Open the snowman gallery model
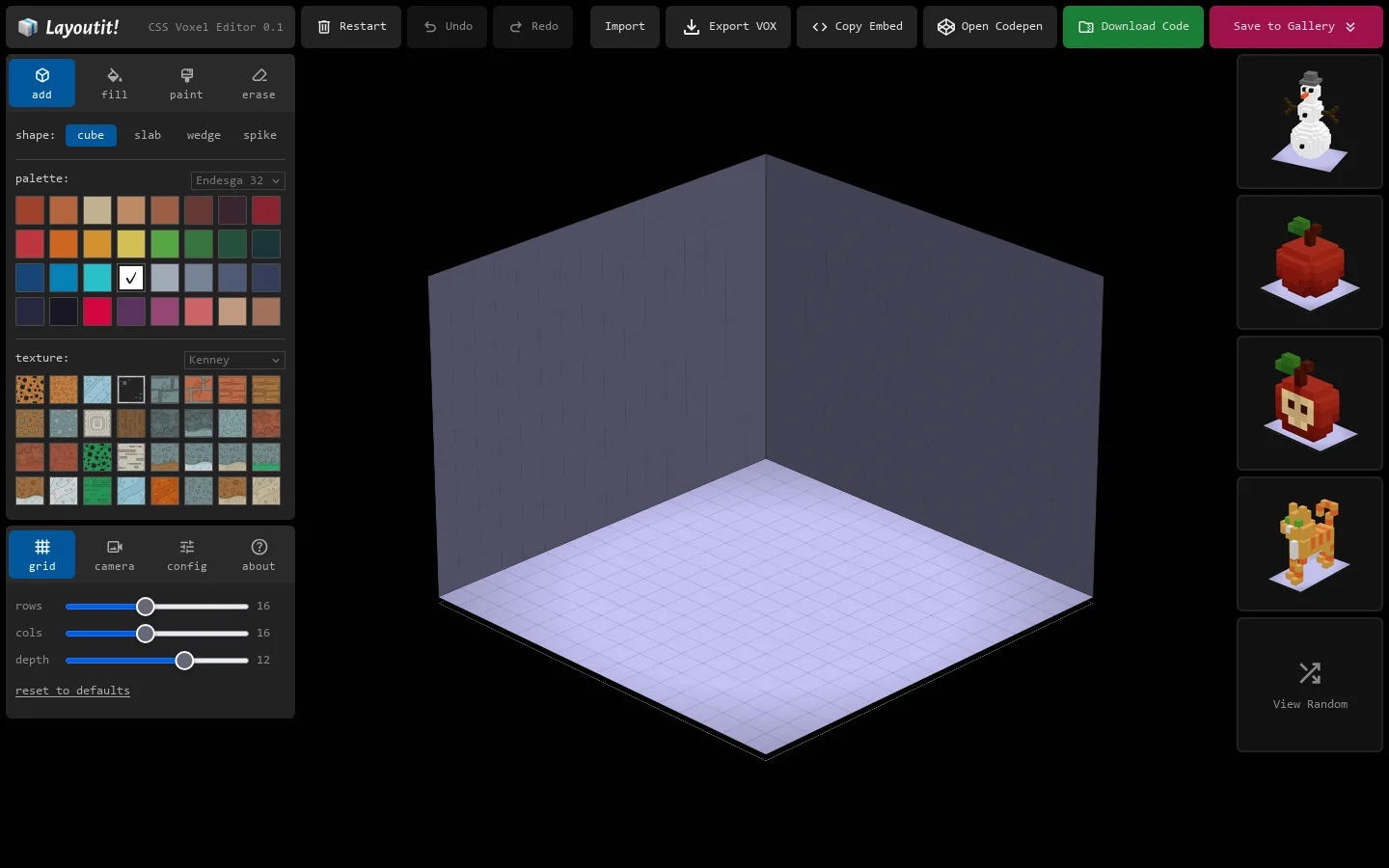1389x868 pixels. pos(1310,122)
